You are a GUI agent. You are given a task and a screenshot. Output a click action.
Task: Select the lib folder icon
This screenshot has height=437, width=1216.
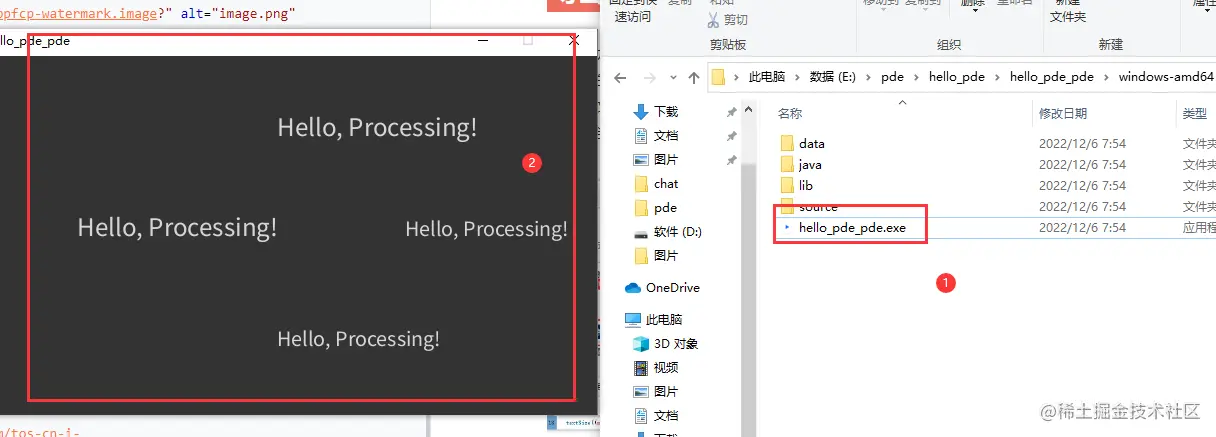(x=787, y=185)
